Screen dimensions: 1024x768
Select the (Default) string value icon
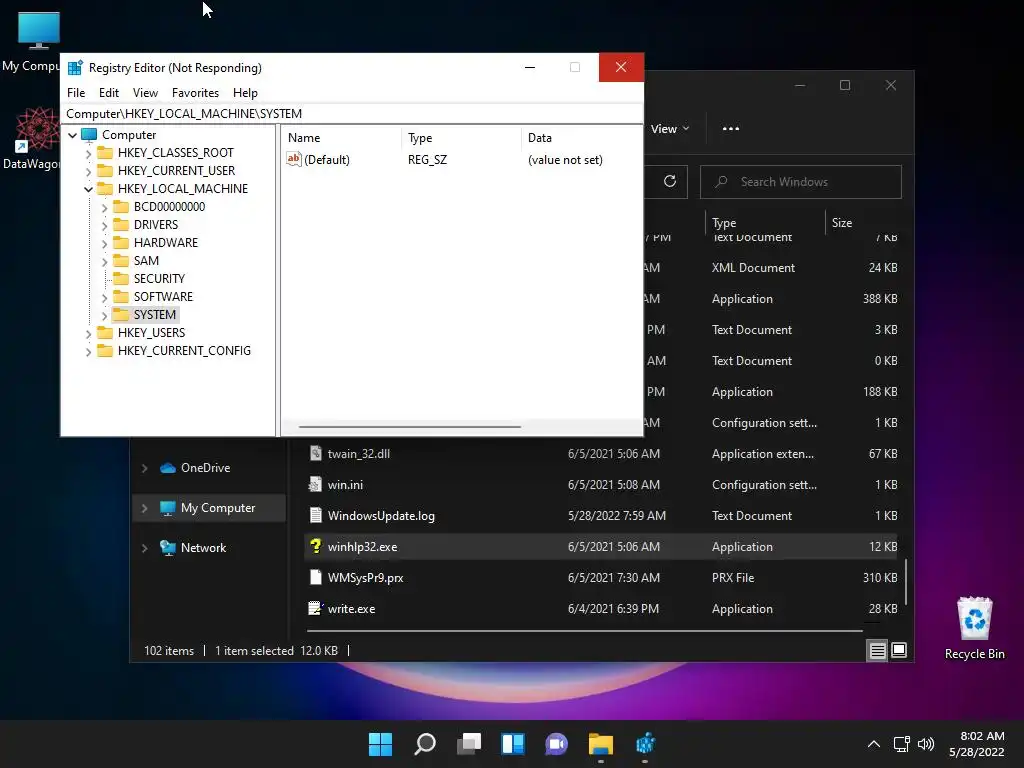(x=294, y=159)
